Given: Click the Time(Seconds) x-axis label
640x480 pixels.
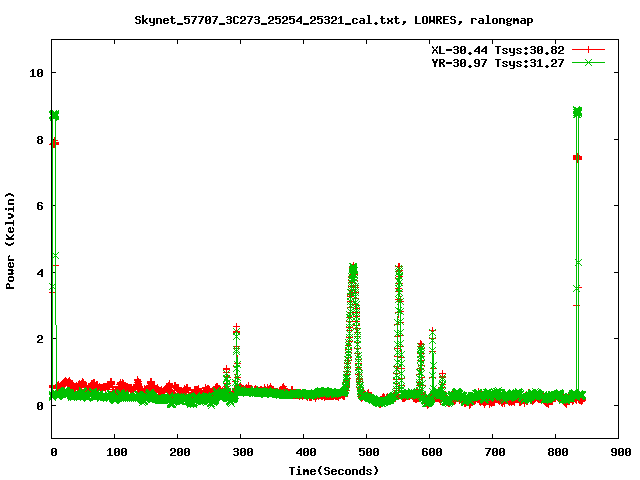Looking at the screenshot, I should tap(334, 471).
